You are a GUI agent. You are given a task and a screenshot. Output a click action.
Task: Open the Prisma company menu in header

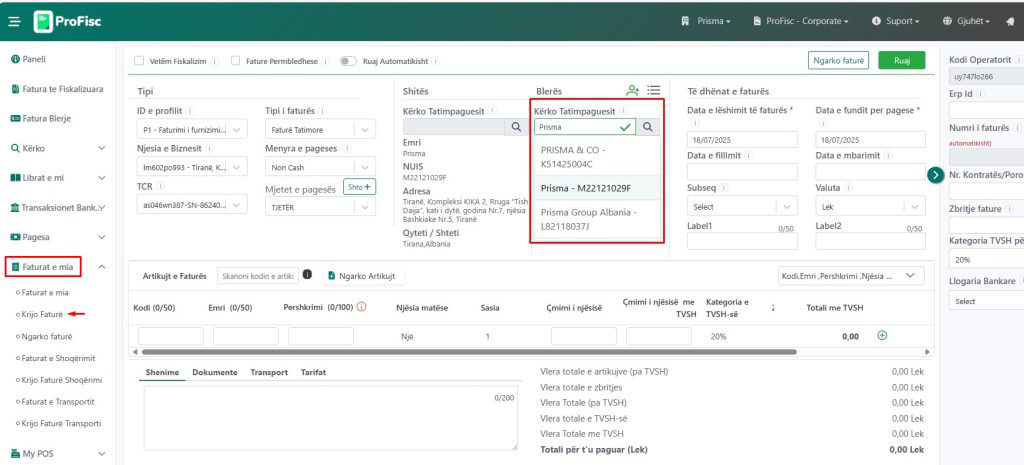coord(706,21)
